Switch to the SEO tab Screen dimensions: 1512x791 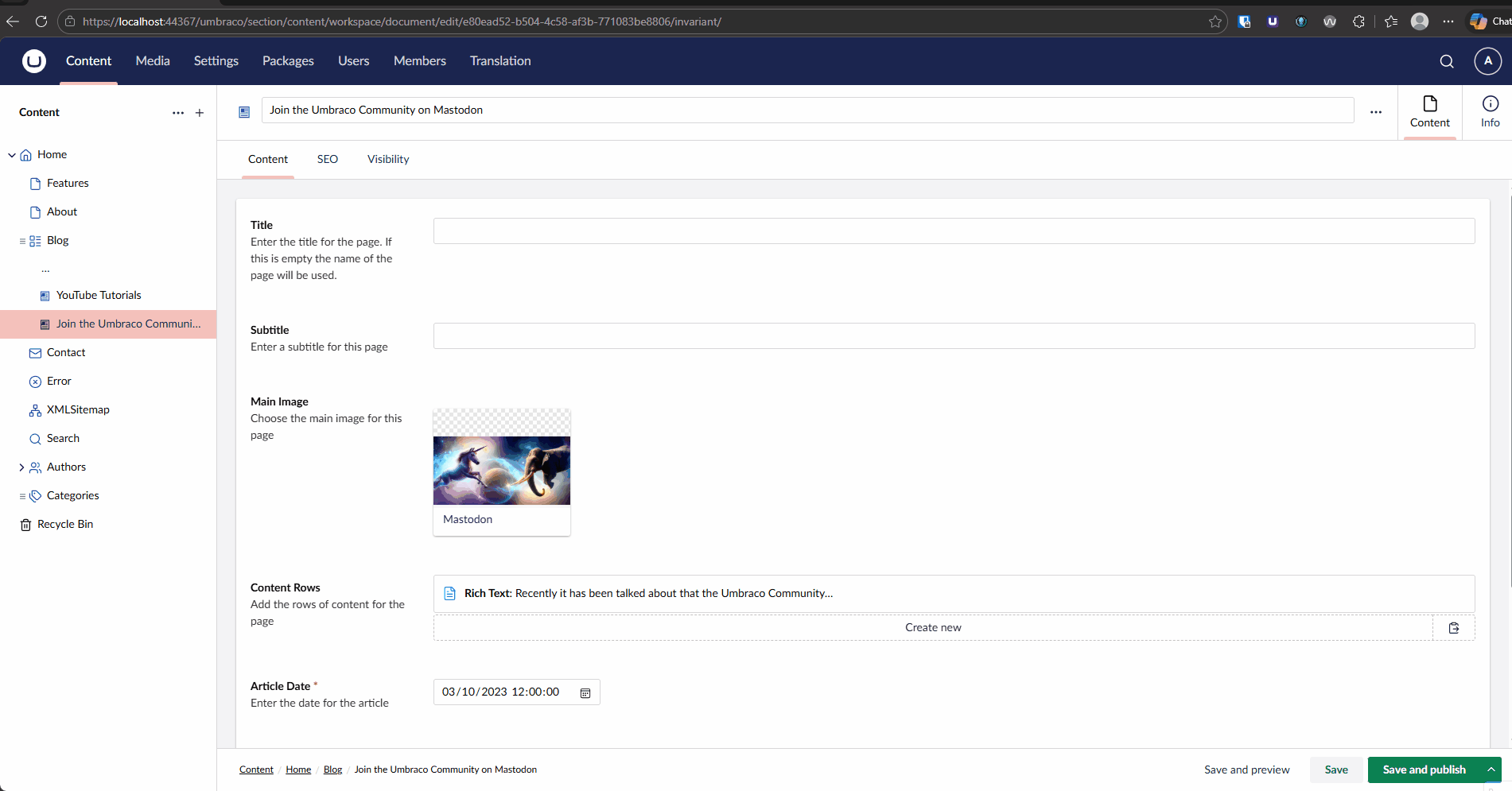point(327,159)
